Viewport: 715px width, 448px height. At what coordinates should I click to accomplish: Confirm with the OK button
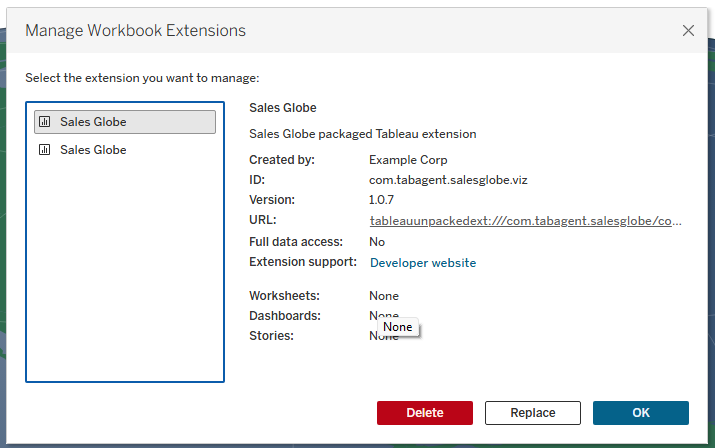click(x=641, y=413)
